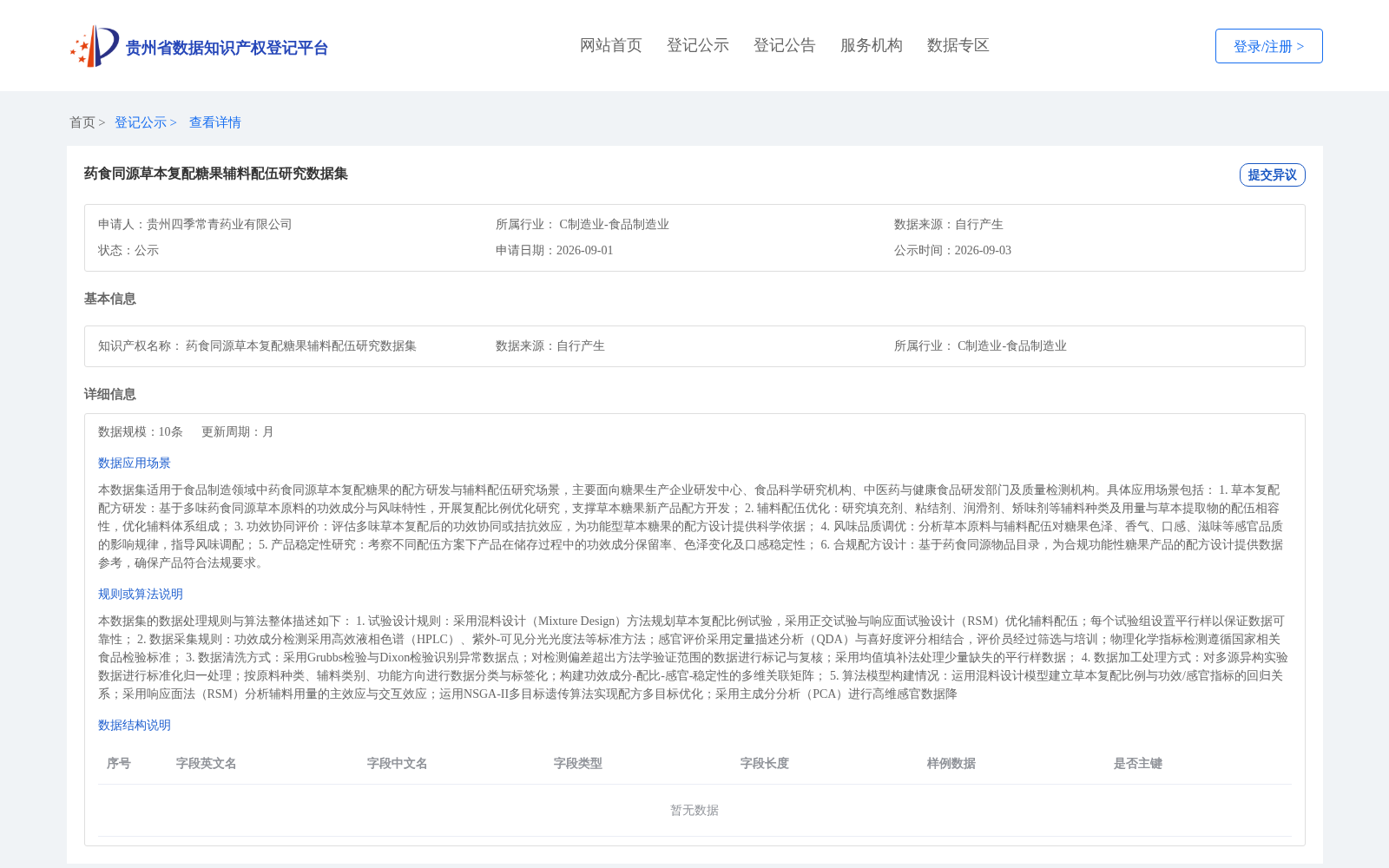Click the 字段英文名 column header
The image size is (1389, 868).
(207, 763)
